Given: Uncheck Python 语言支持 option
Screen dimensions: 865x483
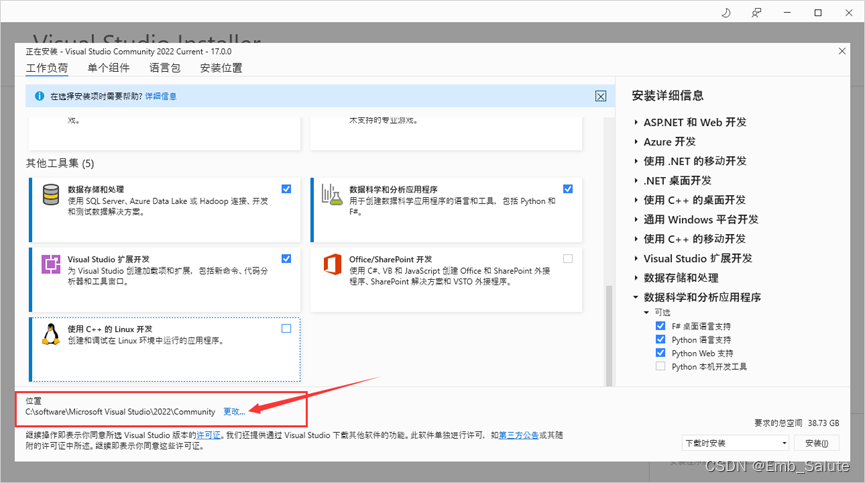Looking at the screenshot, I should (x=660, y=339).
